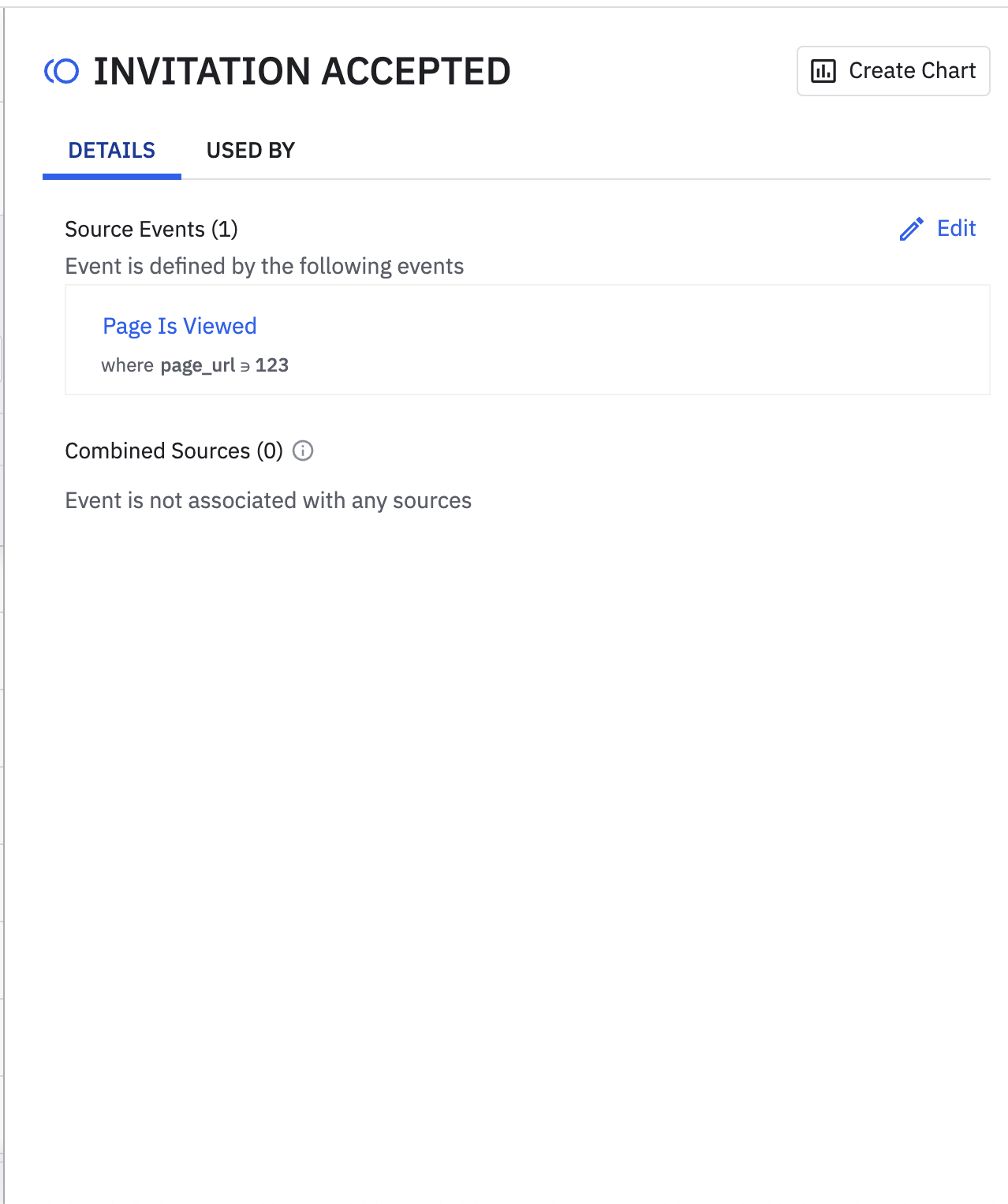
Task: Click the contains operator symbol after page_url
Action: point(245,366)
